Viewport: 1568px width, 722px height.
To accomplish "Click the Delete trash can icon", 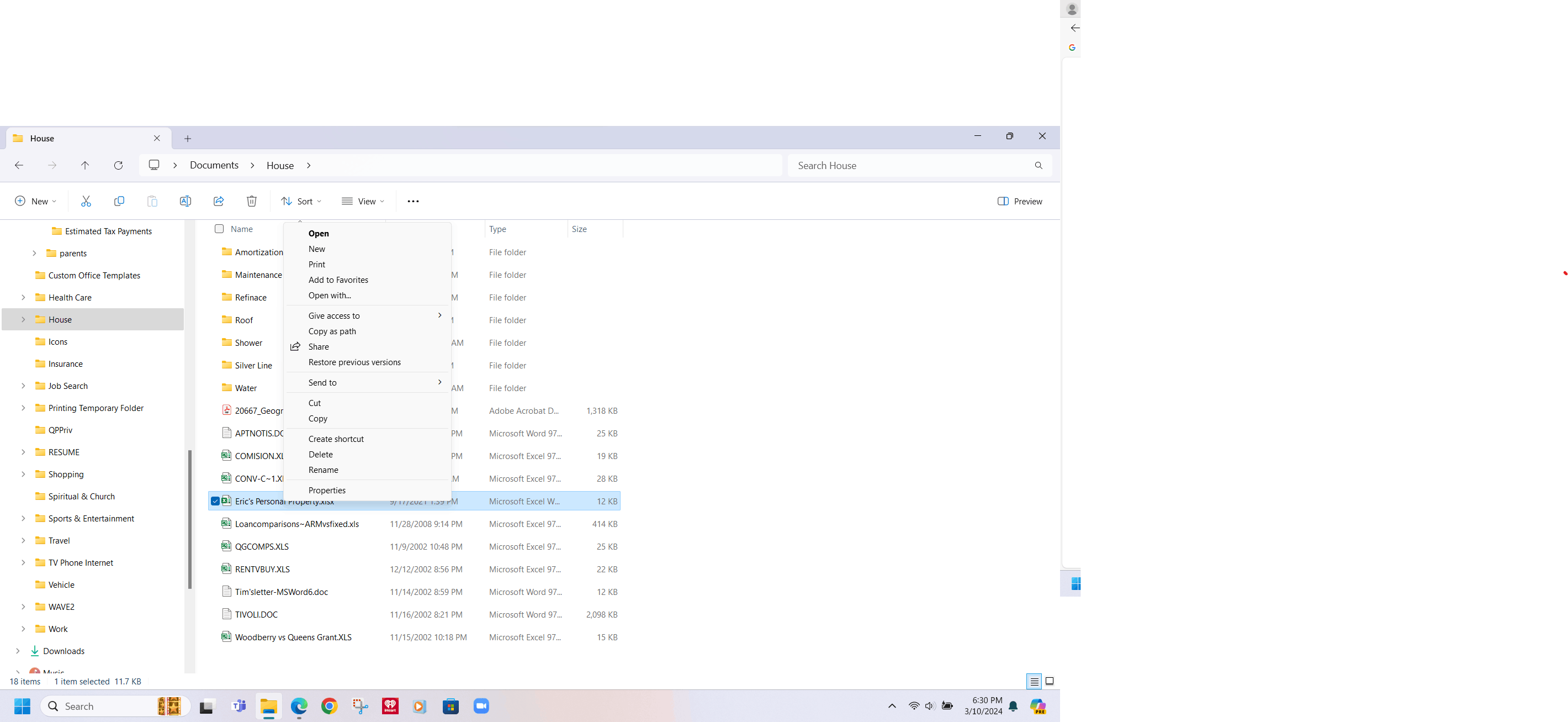I will [x=251, y=201].
